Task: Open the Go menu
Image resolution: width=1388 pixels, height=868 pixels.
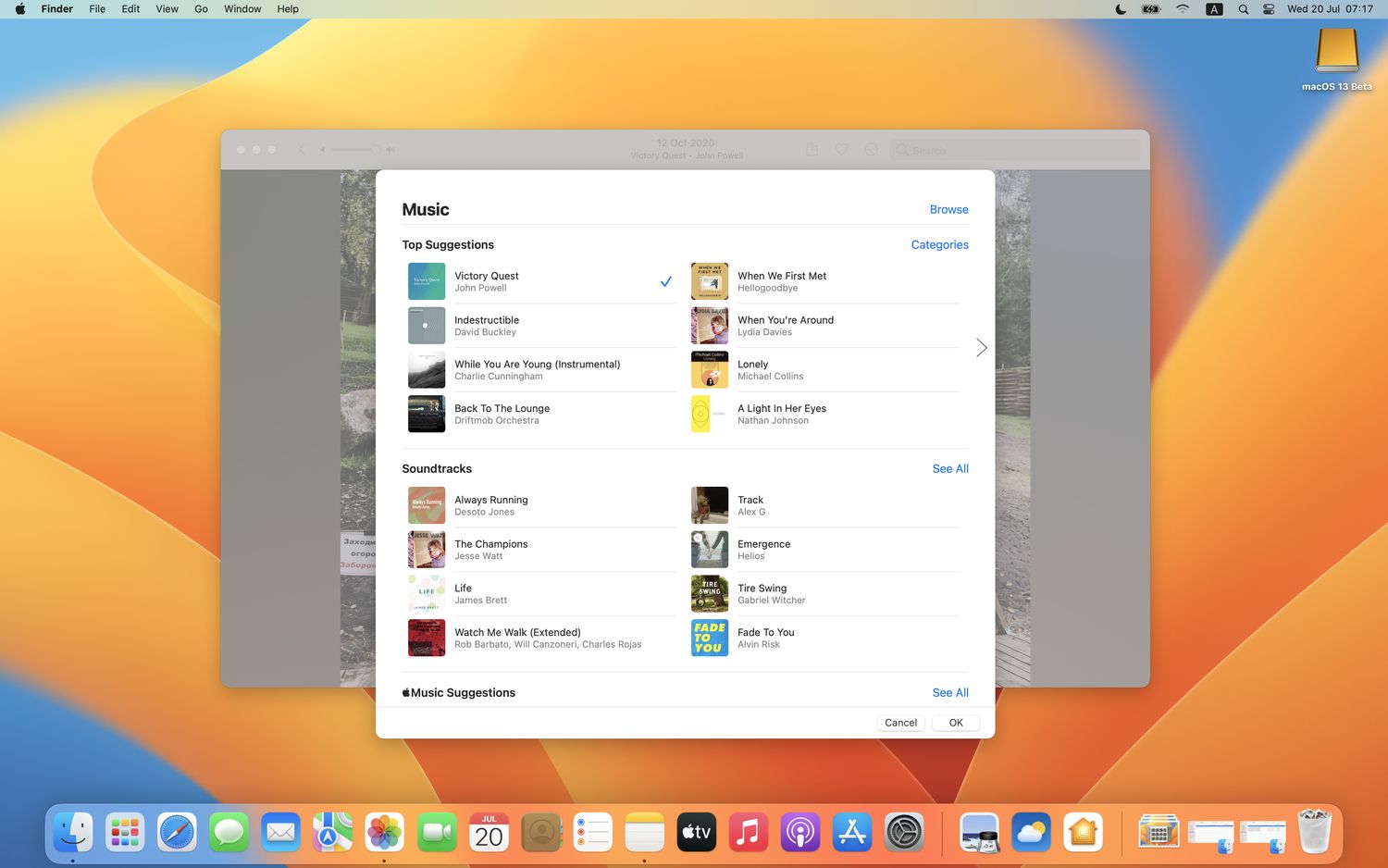Action: (x=201, y=9)
